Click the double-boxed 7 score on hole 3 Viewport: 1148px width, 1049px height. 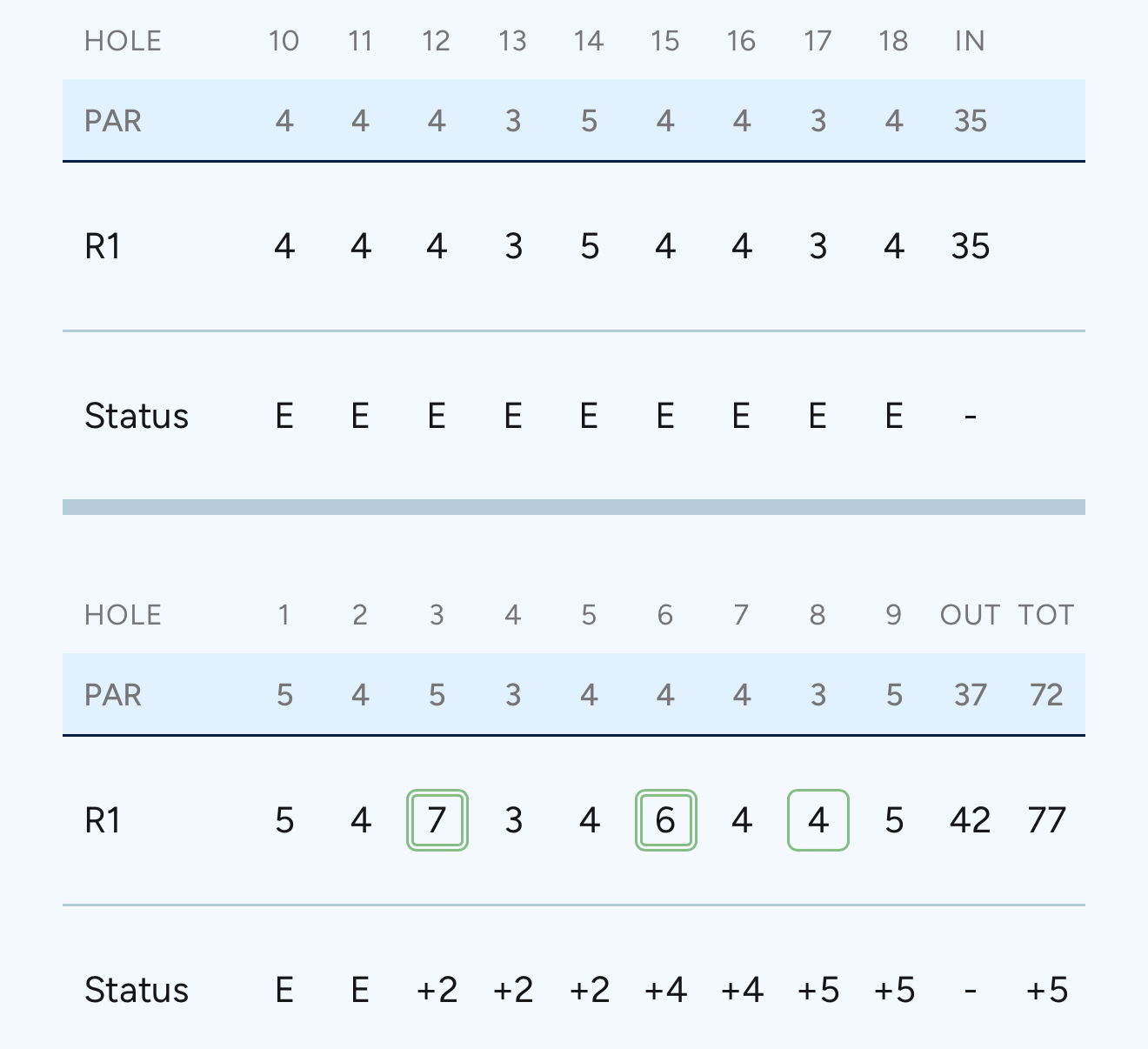pyautogui.click(x=437, y=820)
